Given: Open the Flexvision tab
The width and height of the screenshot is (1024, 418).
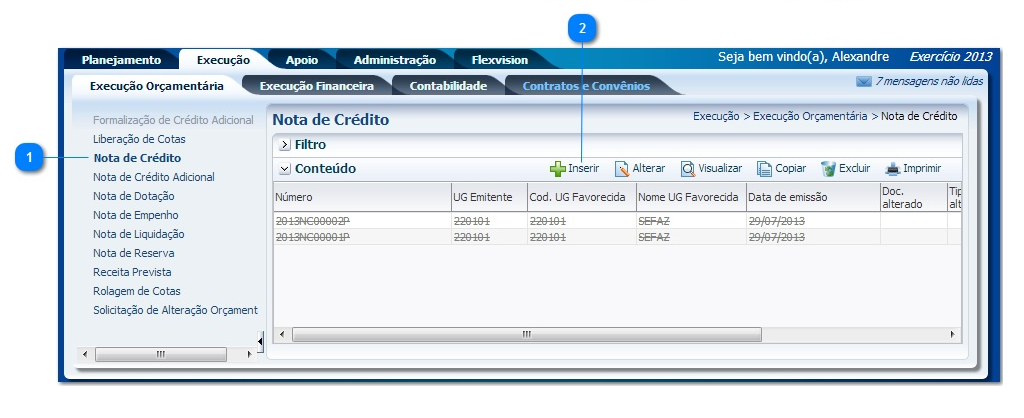Looking at the screenshot, I should [499, 60].
